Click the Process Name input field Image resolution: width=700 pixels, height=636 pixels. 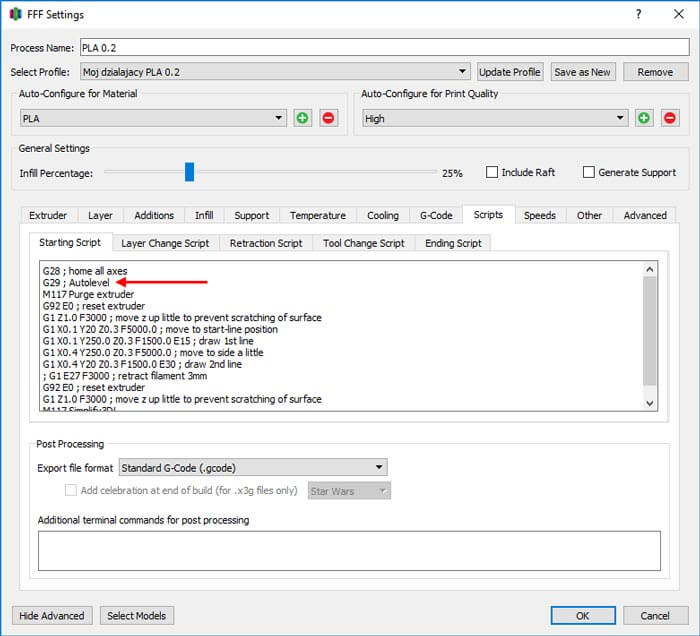pos(385,47)
